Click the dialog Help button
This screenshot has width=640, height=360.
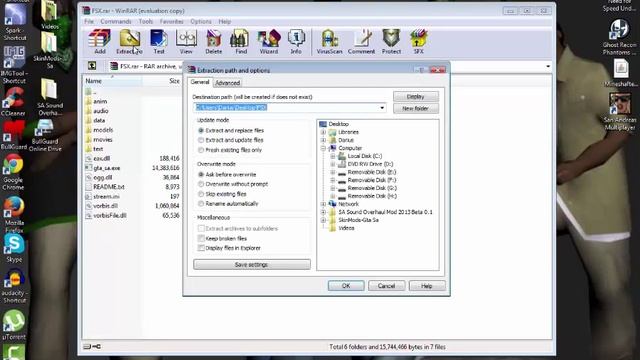click(x=427, y=286)
